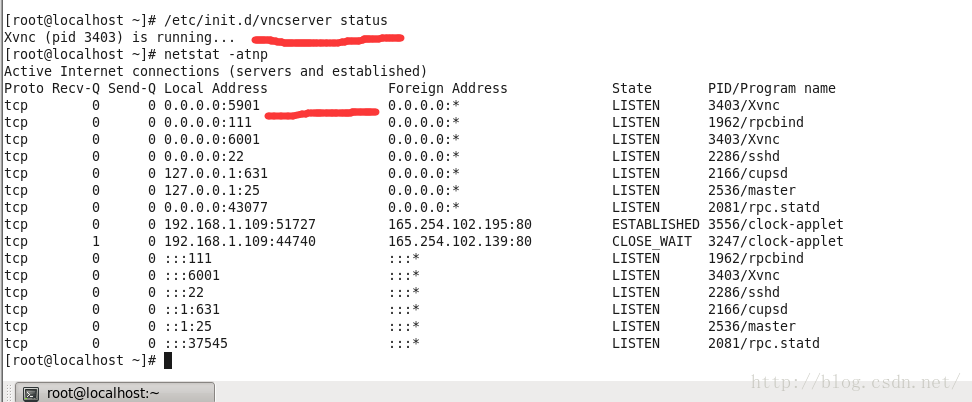This screenshot has width=972, height=402.
Task: Click local address 0.0.0.0:43077
Action: point(216,207)
